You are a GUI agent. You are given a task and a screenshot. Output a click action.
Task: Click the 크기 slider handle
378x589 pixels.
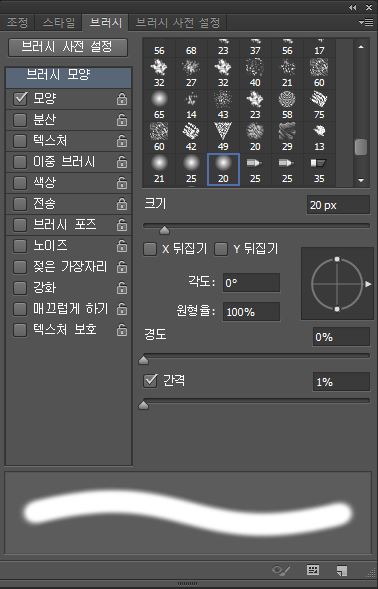pos(164,230)
